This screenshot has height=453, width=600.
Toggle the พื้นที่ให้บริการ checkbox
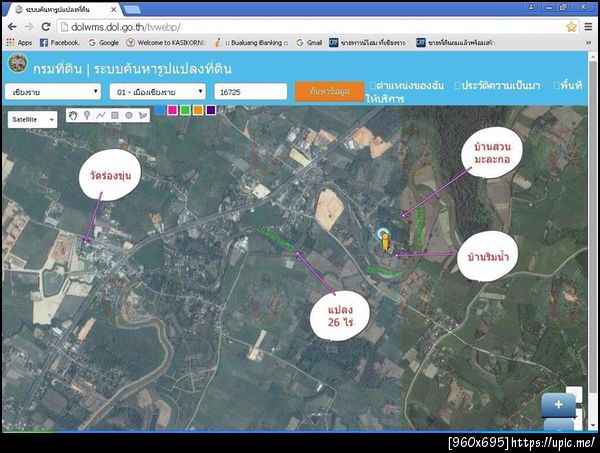click(556, 85)
